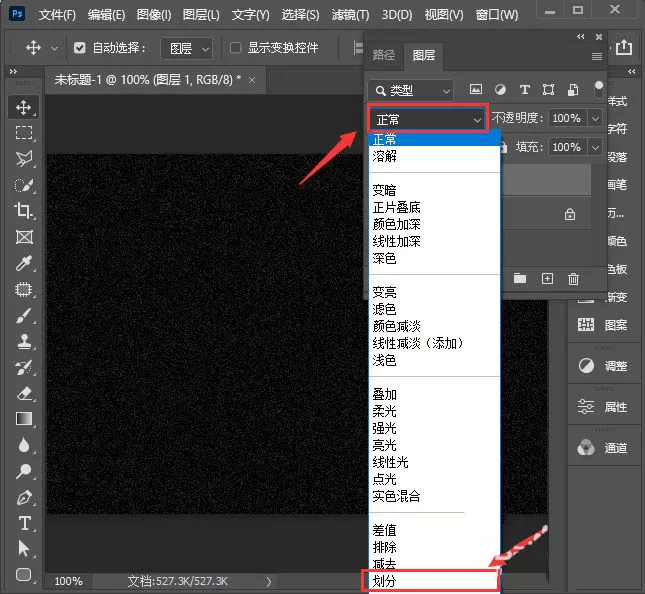Screen dimensions: 645x594
Task: Choose 正片叠底 blend mode
Action: (x=434, y=207)
